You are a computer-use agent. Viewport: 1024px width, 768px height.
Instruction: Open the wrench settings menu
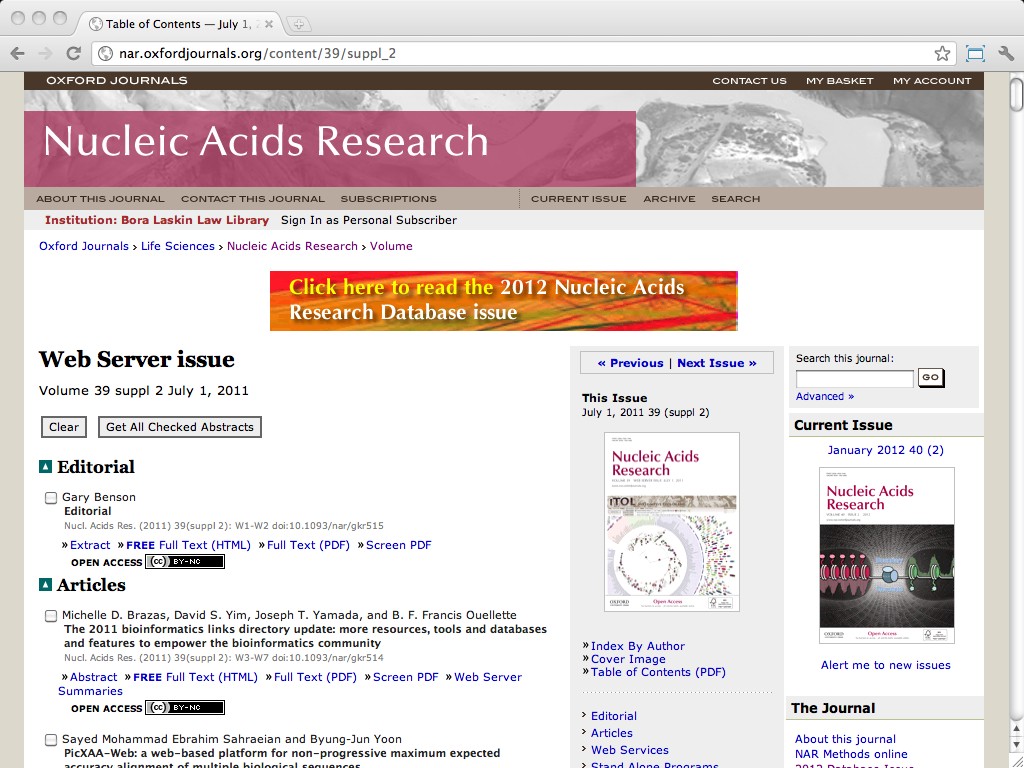pos(1006,54)
